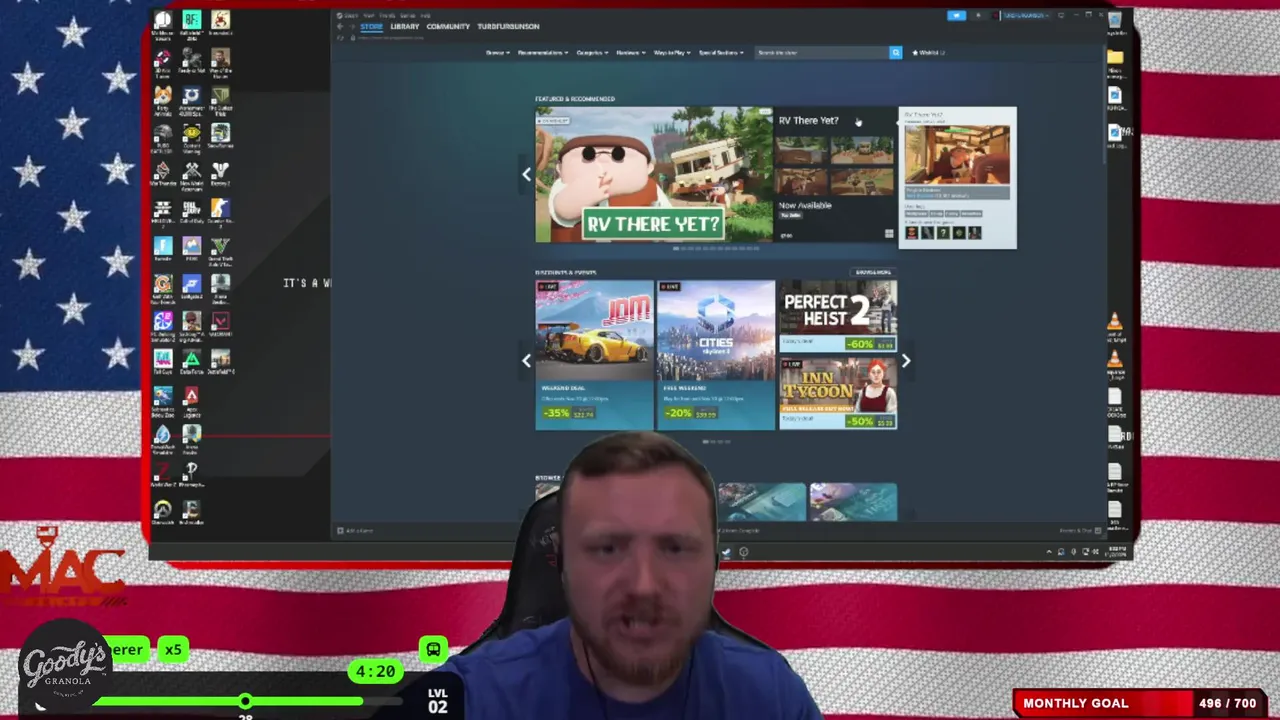
Task: Expand the Ways to Play dropdown
Action: click(672, 52)
